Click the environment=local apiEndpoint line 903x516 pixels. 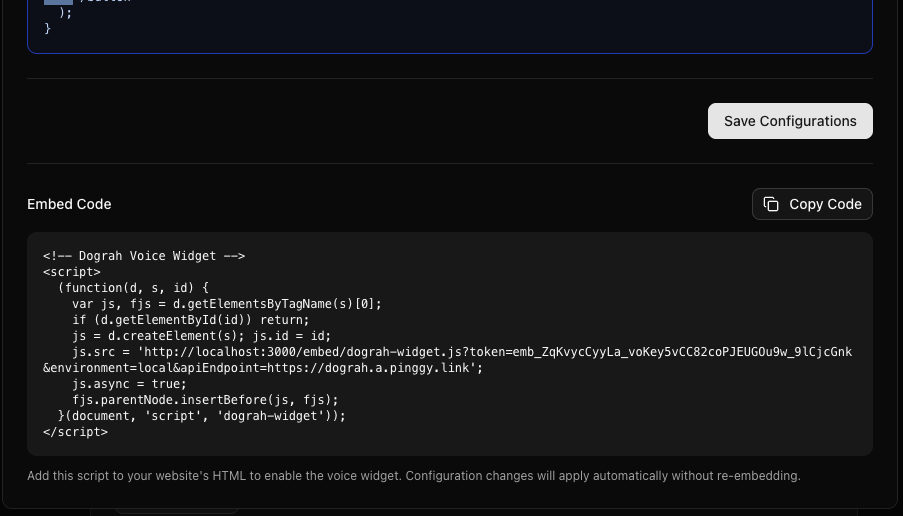click(x=263, y=367)
